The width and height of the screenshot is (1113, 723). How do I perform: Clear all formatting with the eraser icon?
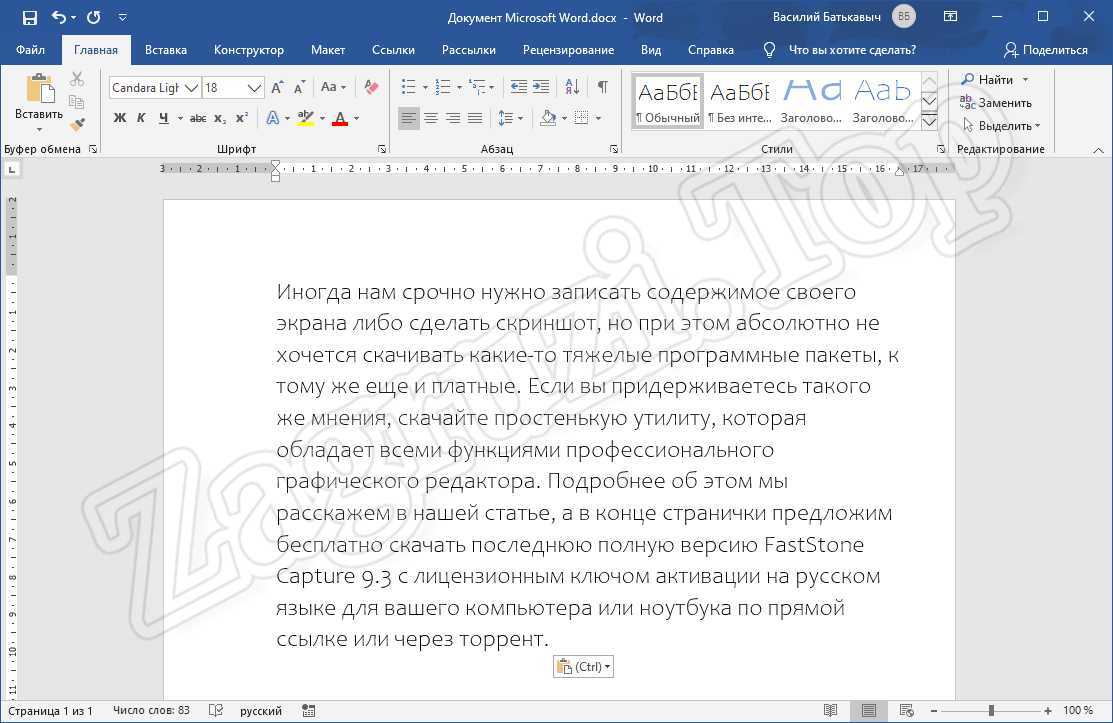coord(371,87)
